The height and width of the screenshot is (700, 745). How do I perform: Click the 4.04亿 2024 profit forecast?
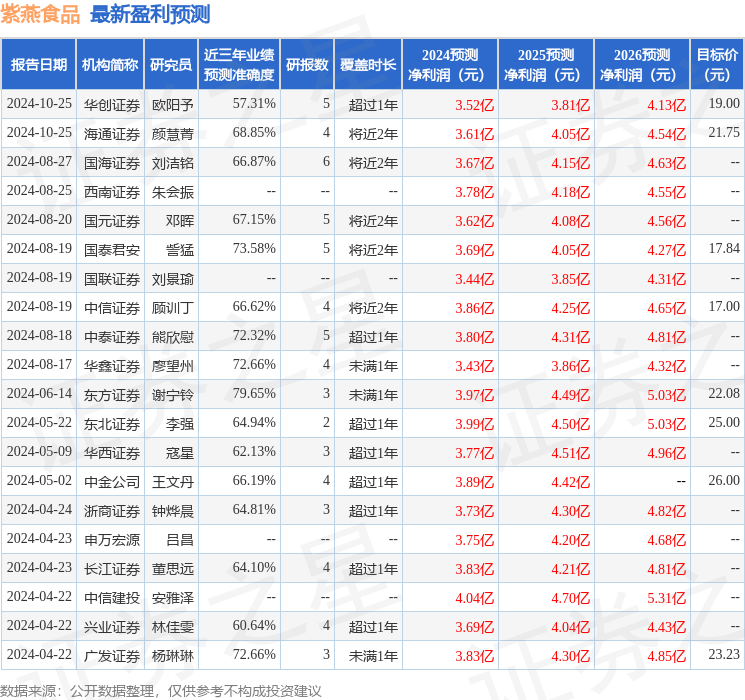[474, 598]
